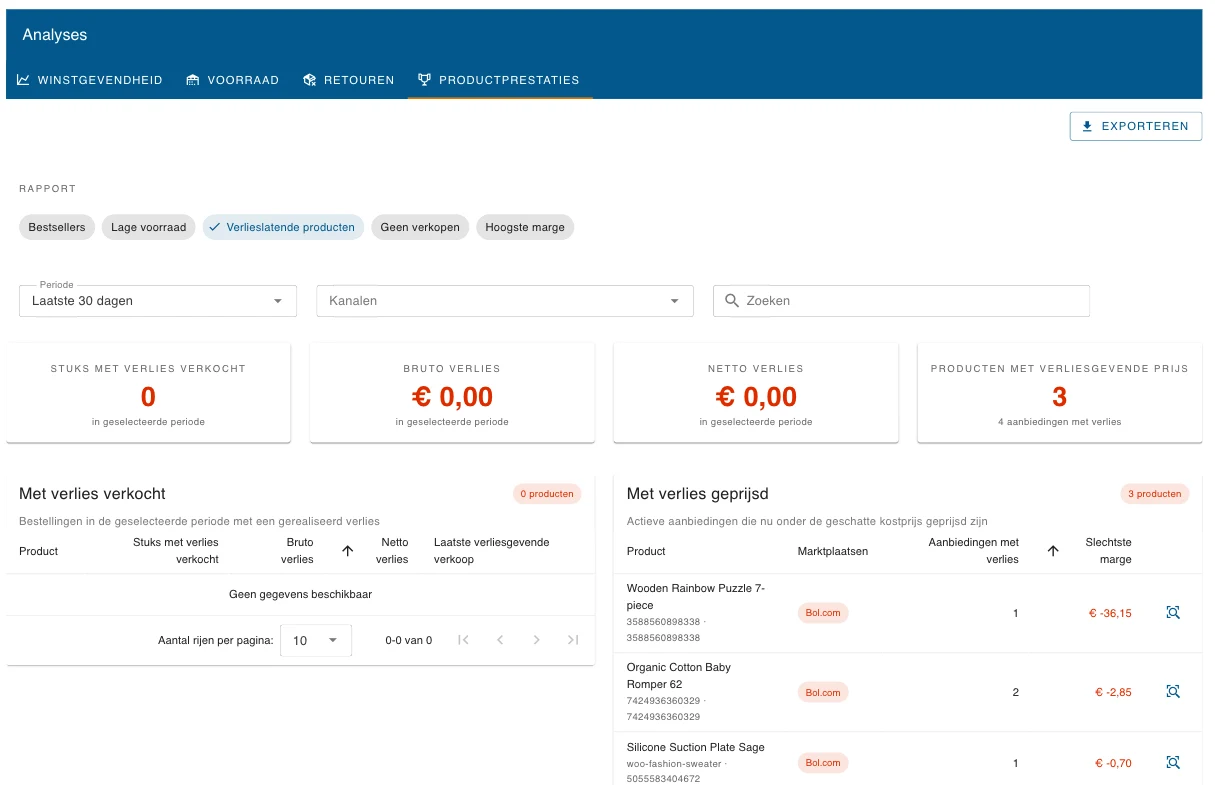Click the box icon beside Retouren
This screenshot has width=1215, height=785.
(x=310, y=80)
